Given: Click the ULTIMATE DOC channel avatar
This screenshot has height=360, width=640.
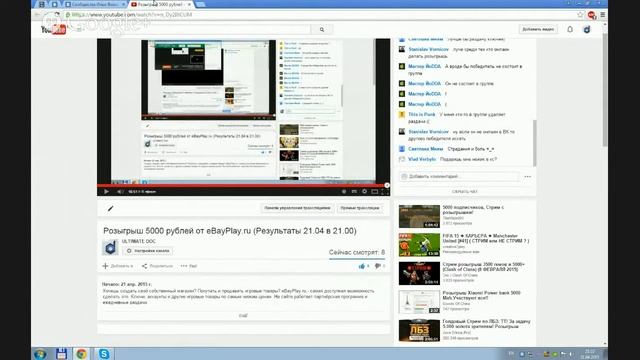Looking at the screenshot, I should tap(110, 247).
